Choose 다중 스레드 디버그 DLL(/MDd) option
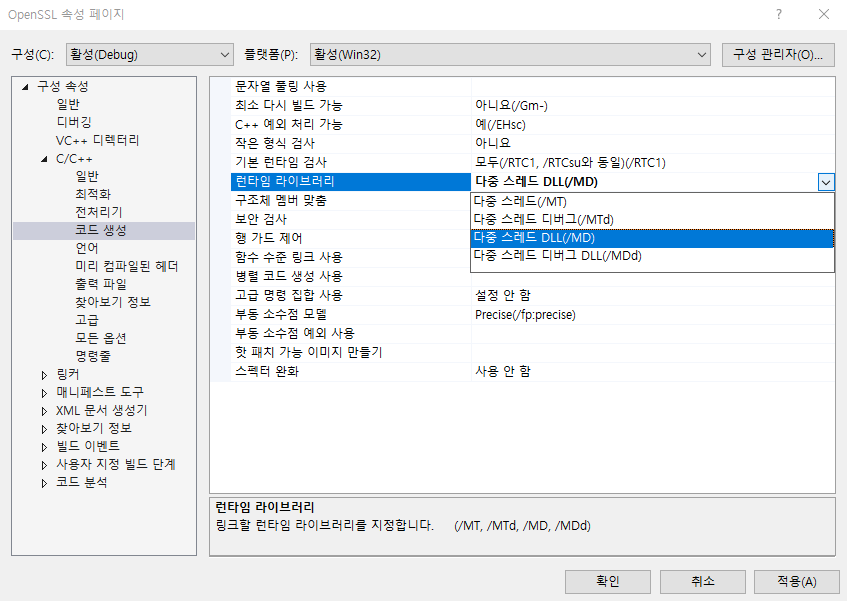847x601 pixels. 652,255
